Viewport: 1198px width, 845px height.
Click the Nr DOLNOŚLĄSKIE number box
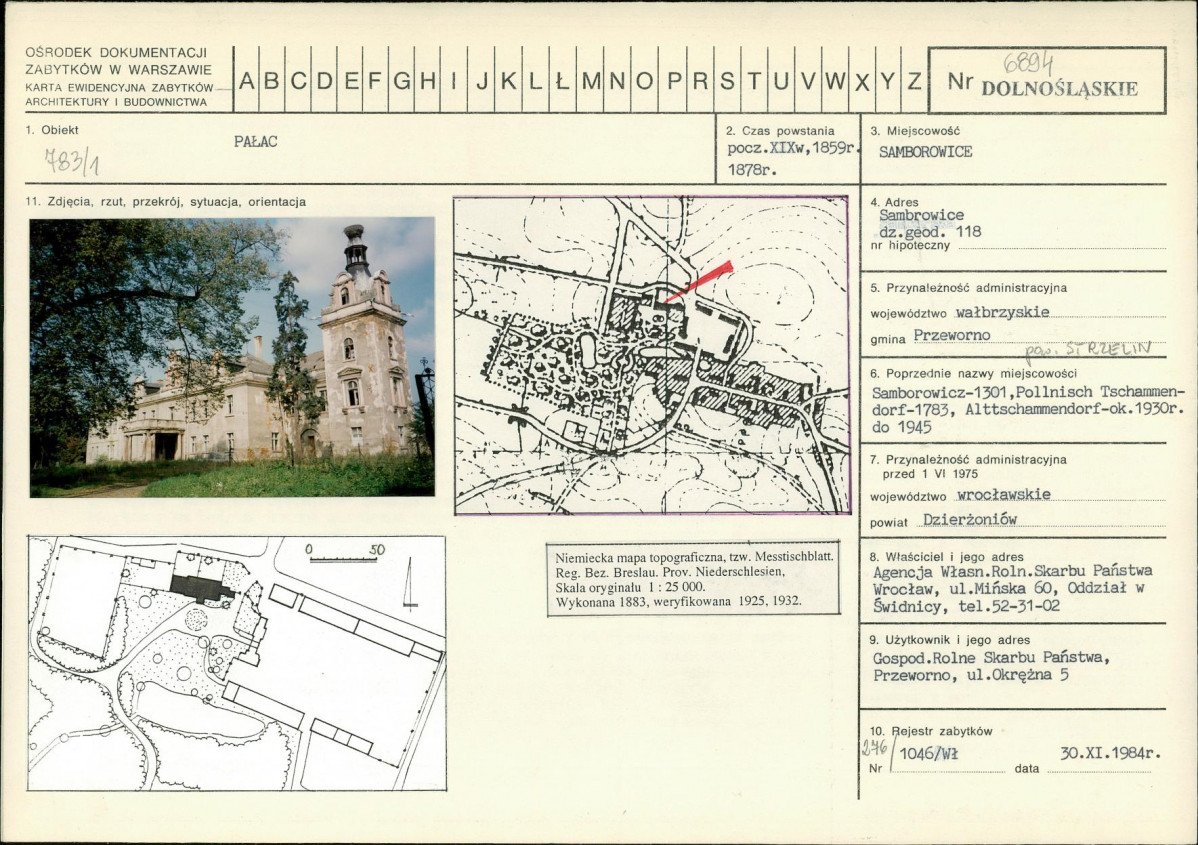pyautogui.click(x=1047, y=80)
